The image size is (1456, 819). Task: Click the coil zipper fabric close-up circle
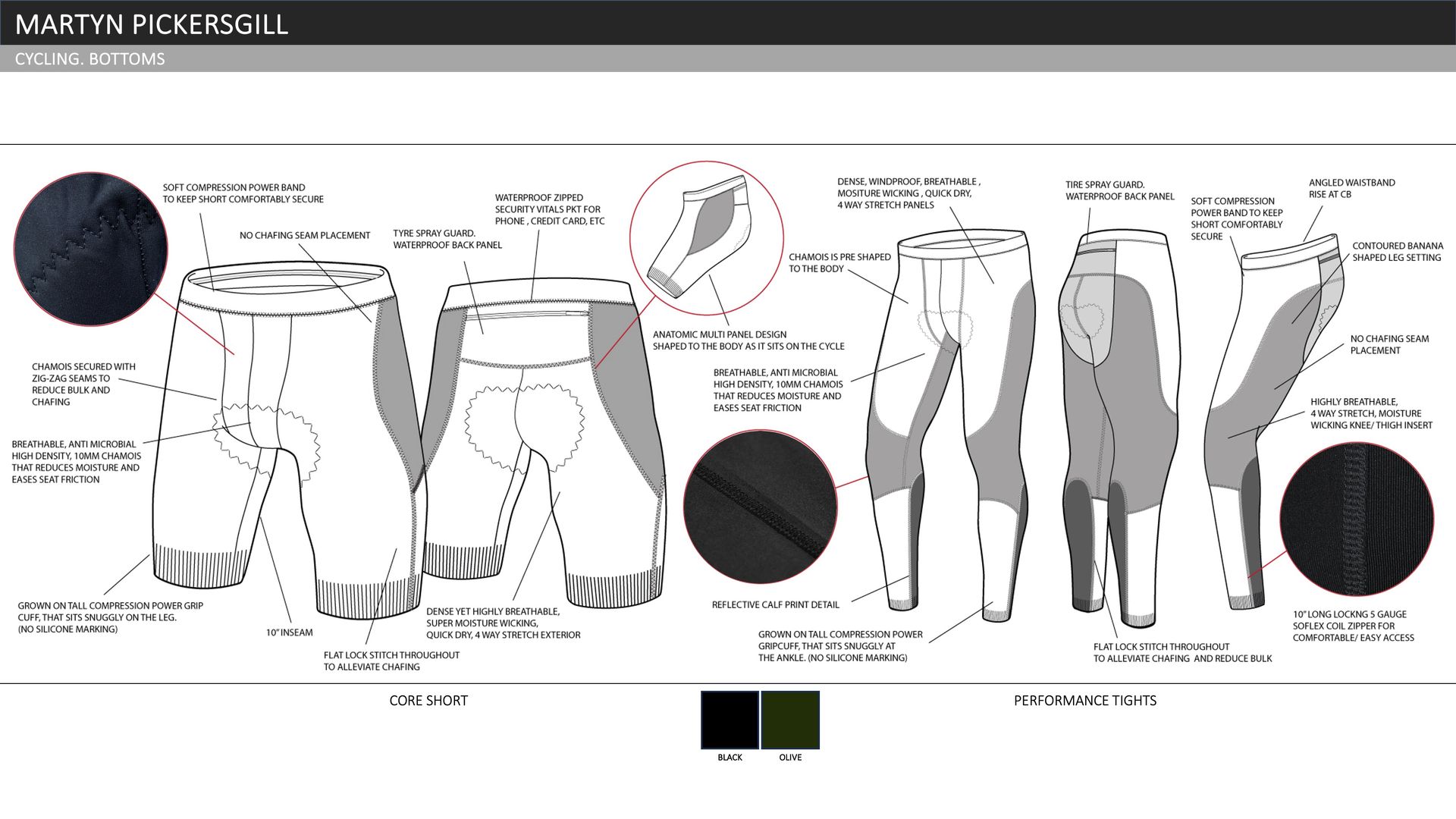coord(1357,519)
